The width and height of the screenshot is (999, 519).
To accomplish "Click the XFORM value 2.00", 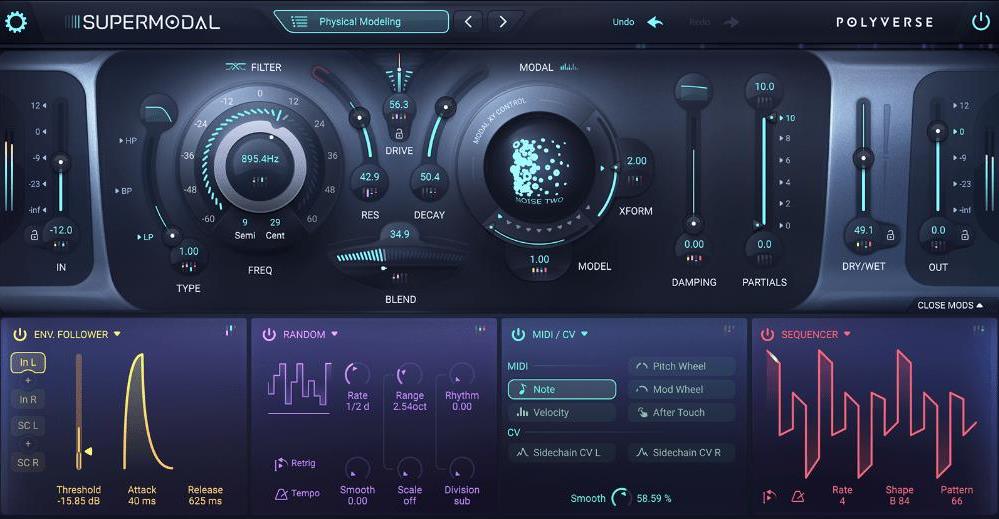I will [x=636, y=161].
